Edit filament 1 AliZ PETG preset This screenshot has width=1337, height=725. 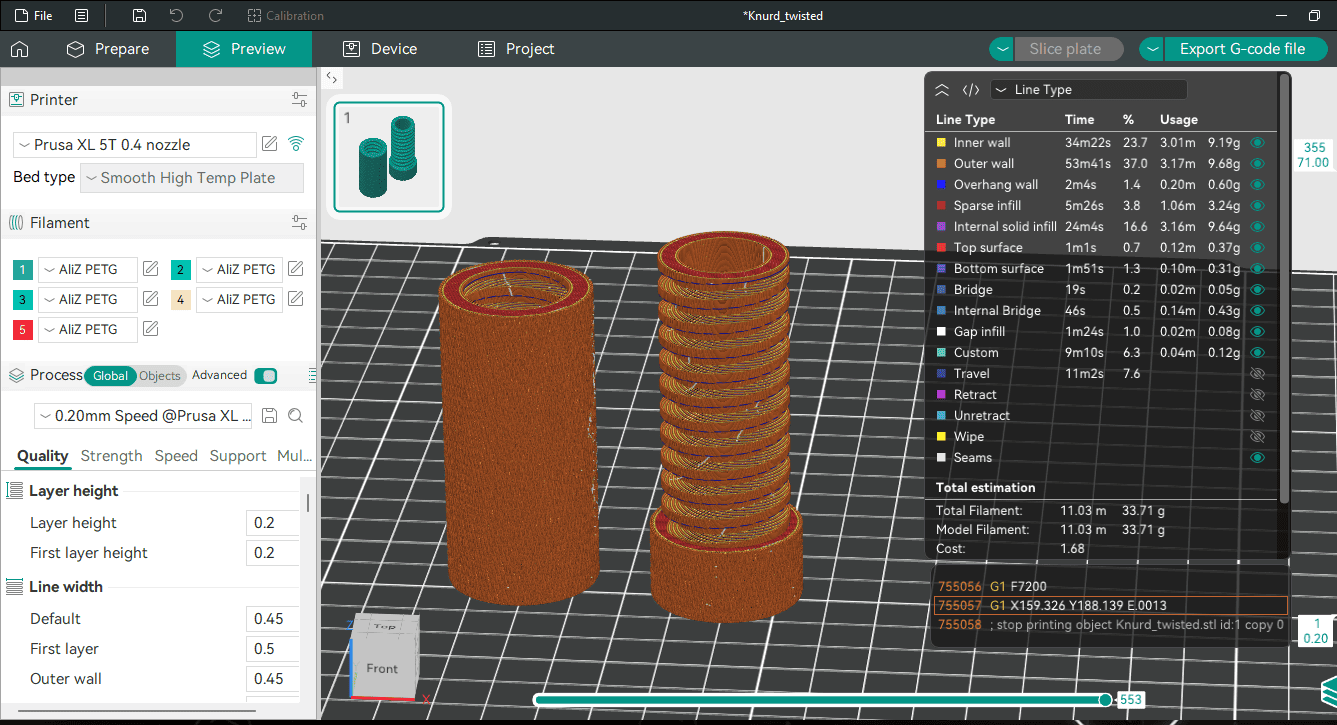[x=150, y=269]
